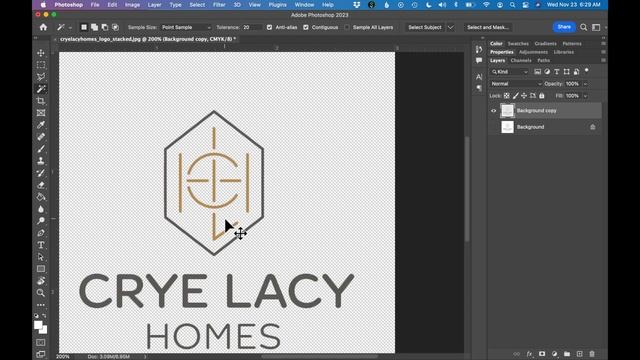
Task: Select the Rectangle shape tool
Action: (x=41, y=269)
